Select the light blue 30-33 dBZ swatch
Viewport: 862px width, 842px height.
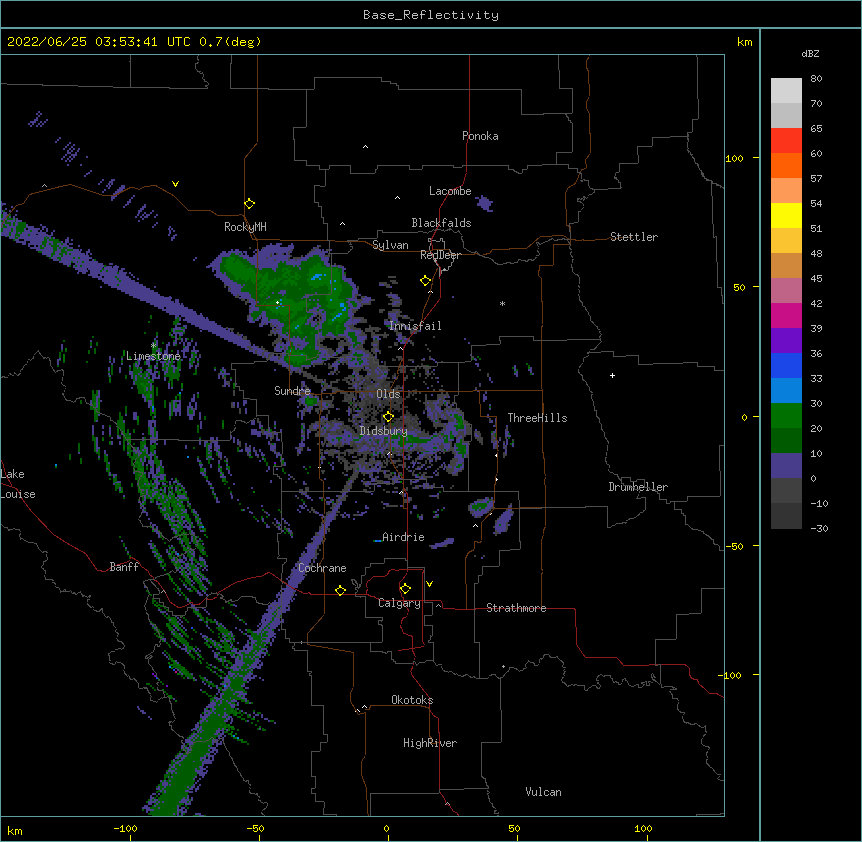click(786, 391)
